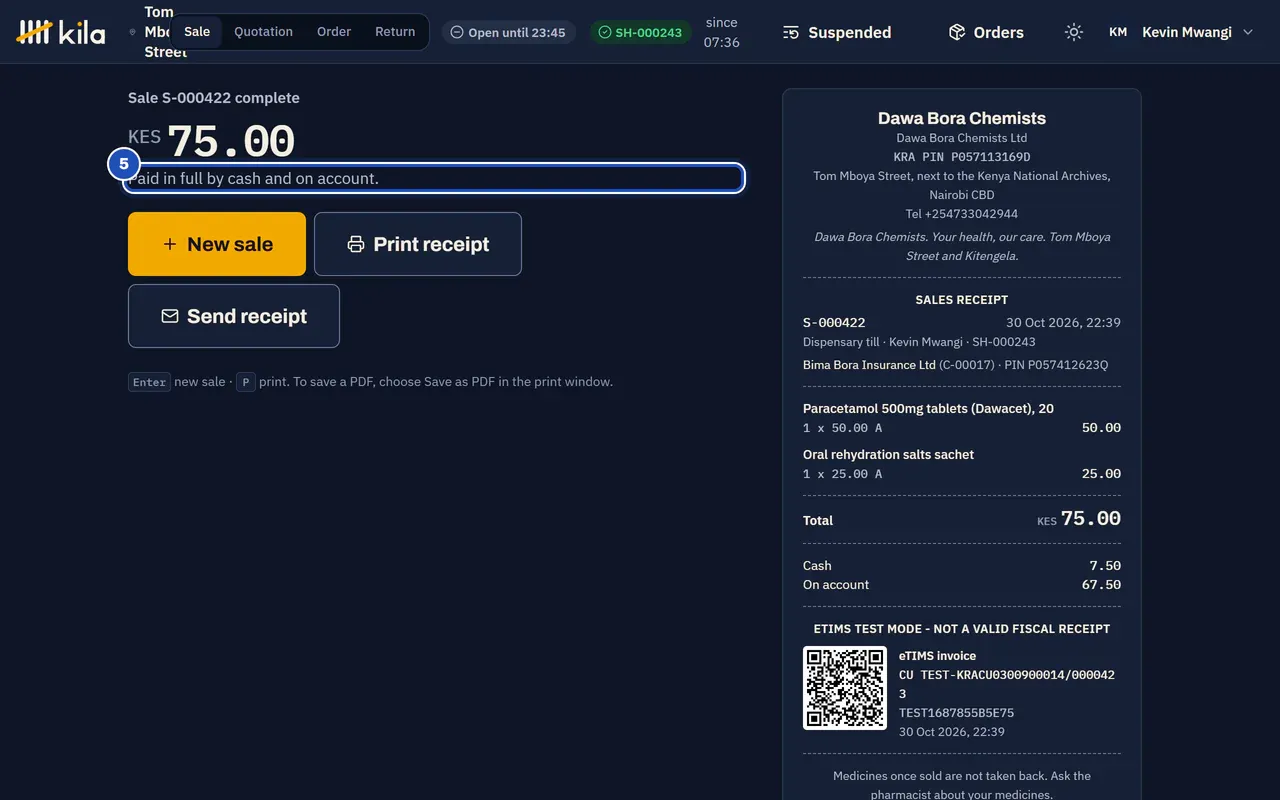Click the TEST1687855B5E75 eTIMS code
The height and width of the screenshot is (800, 1280).
[x=957, y=713]
